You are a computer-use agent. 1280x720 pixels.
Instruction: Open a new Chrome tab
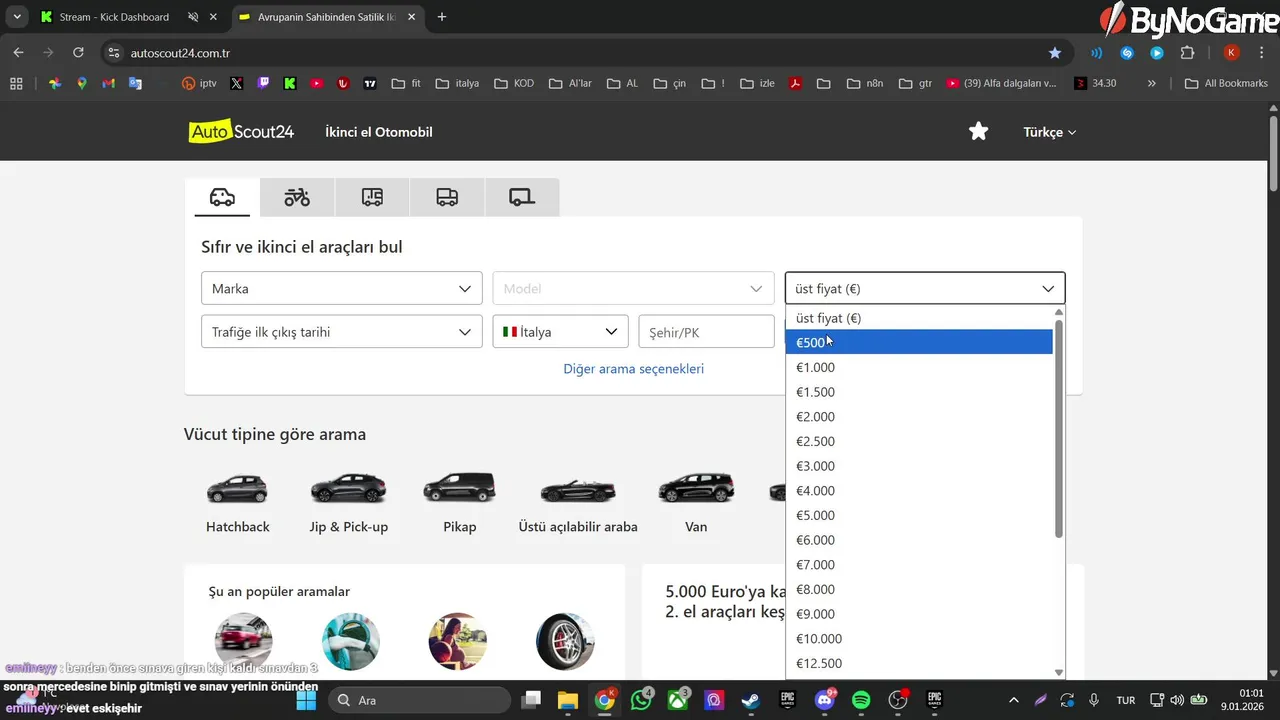(x=442, y=17)
